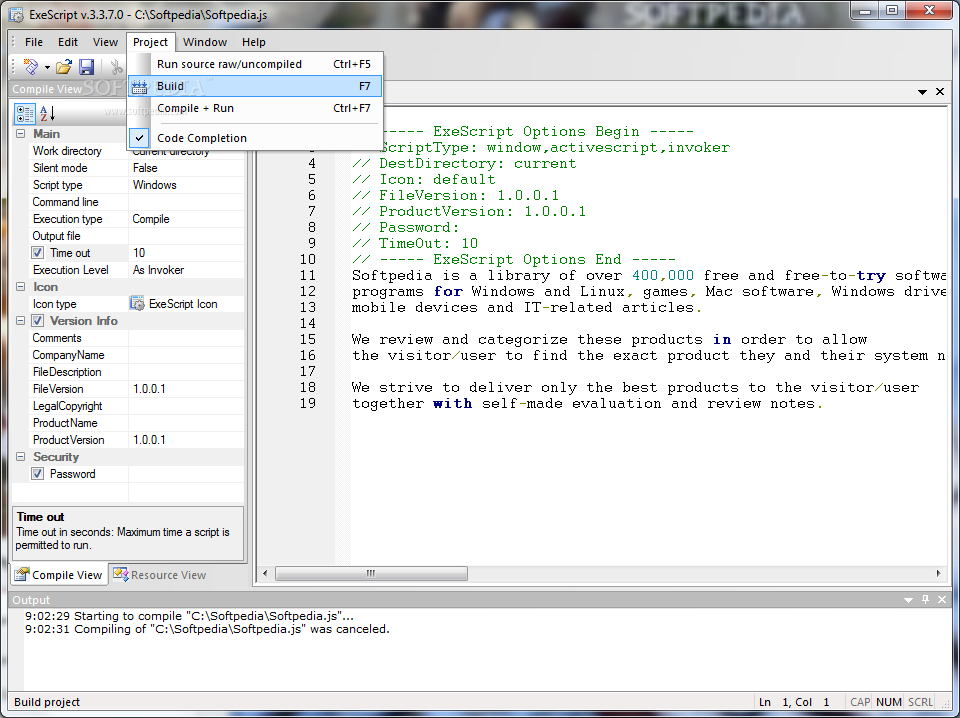This screenshot has height=718, width=960.
Task: Click the empty Output file value field
Action: (x=187, y=236)
